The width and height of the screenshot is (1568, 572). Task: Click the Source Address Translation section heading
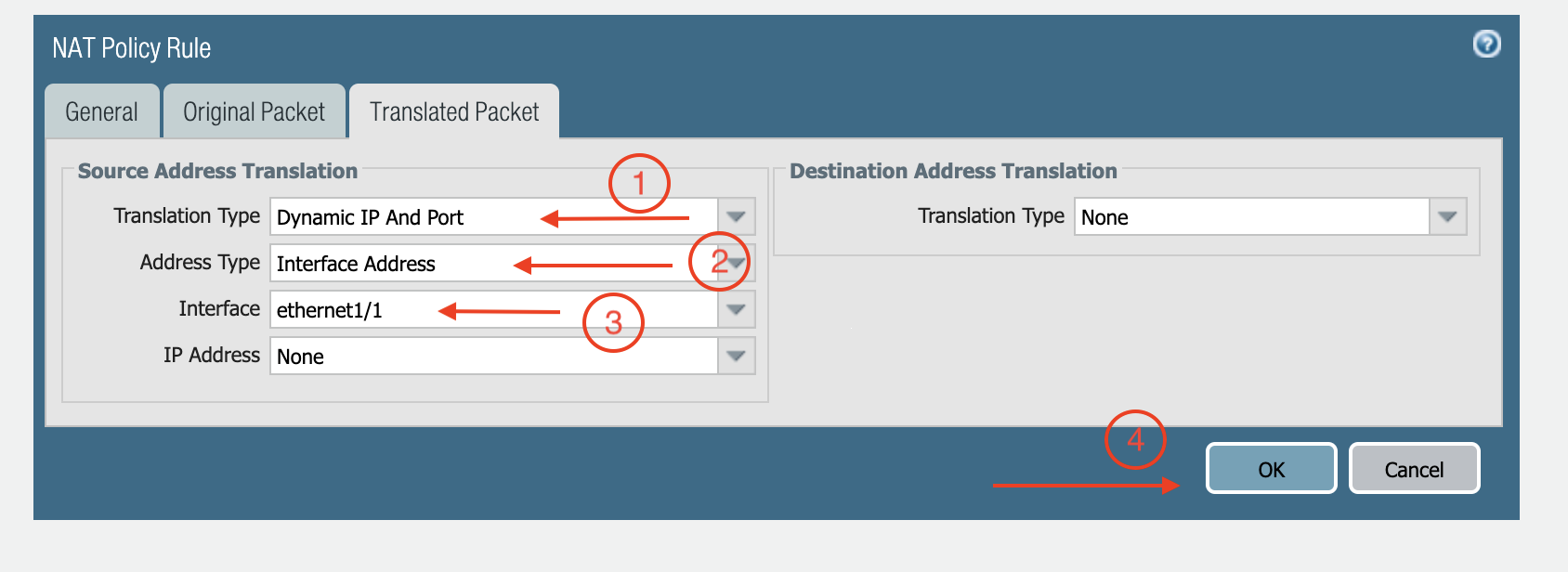218,171
